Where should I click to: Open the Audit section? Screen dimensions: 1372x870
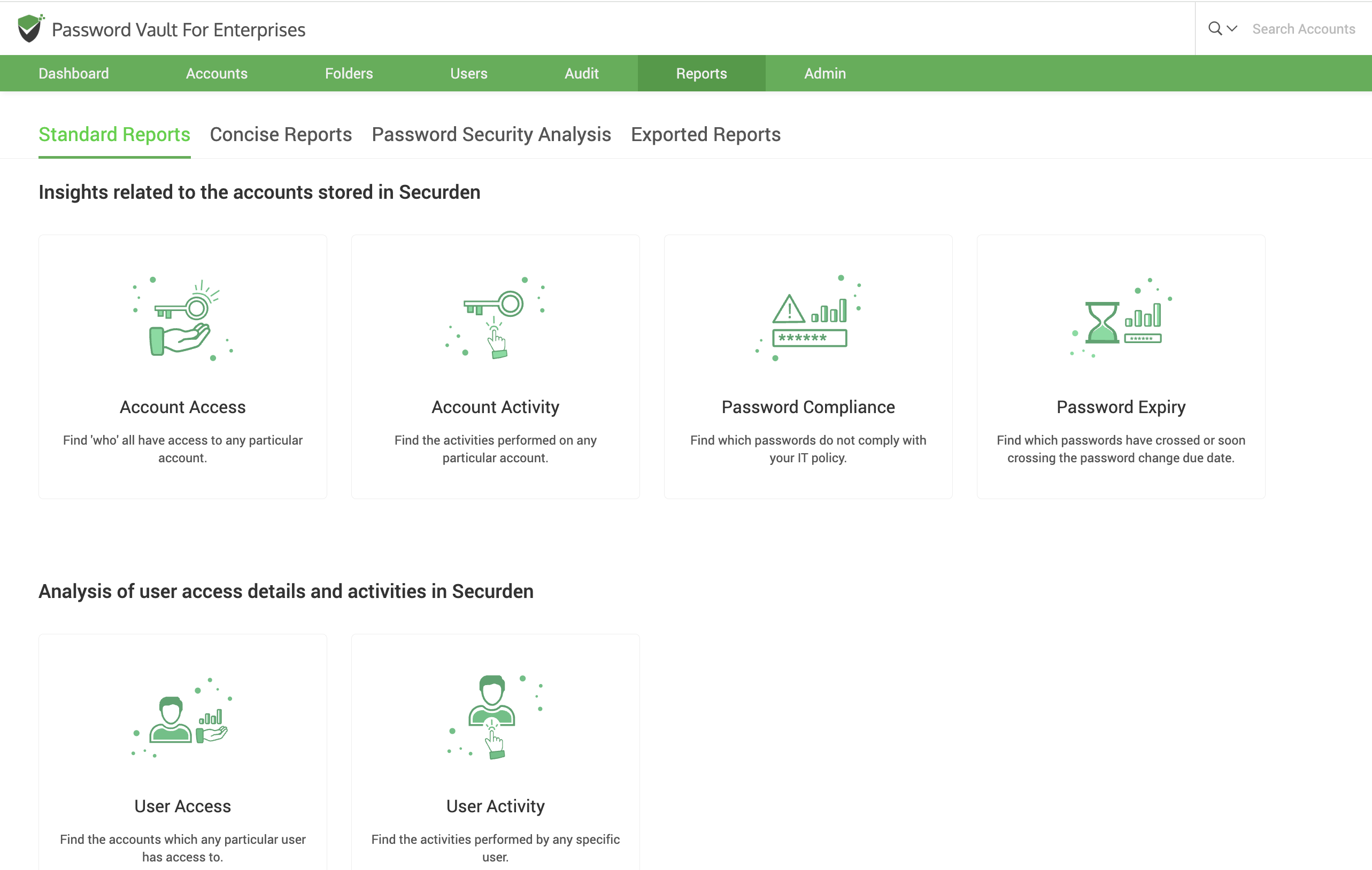581,73
